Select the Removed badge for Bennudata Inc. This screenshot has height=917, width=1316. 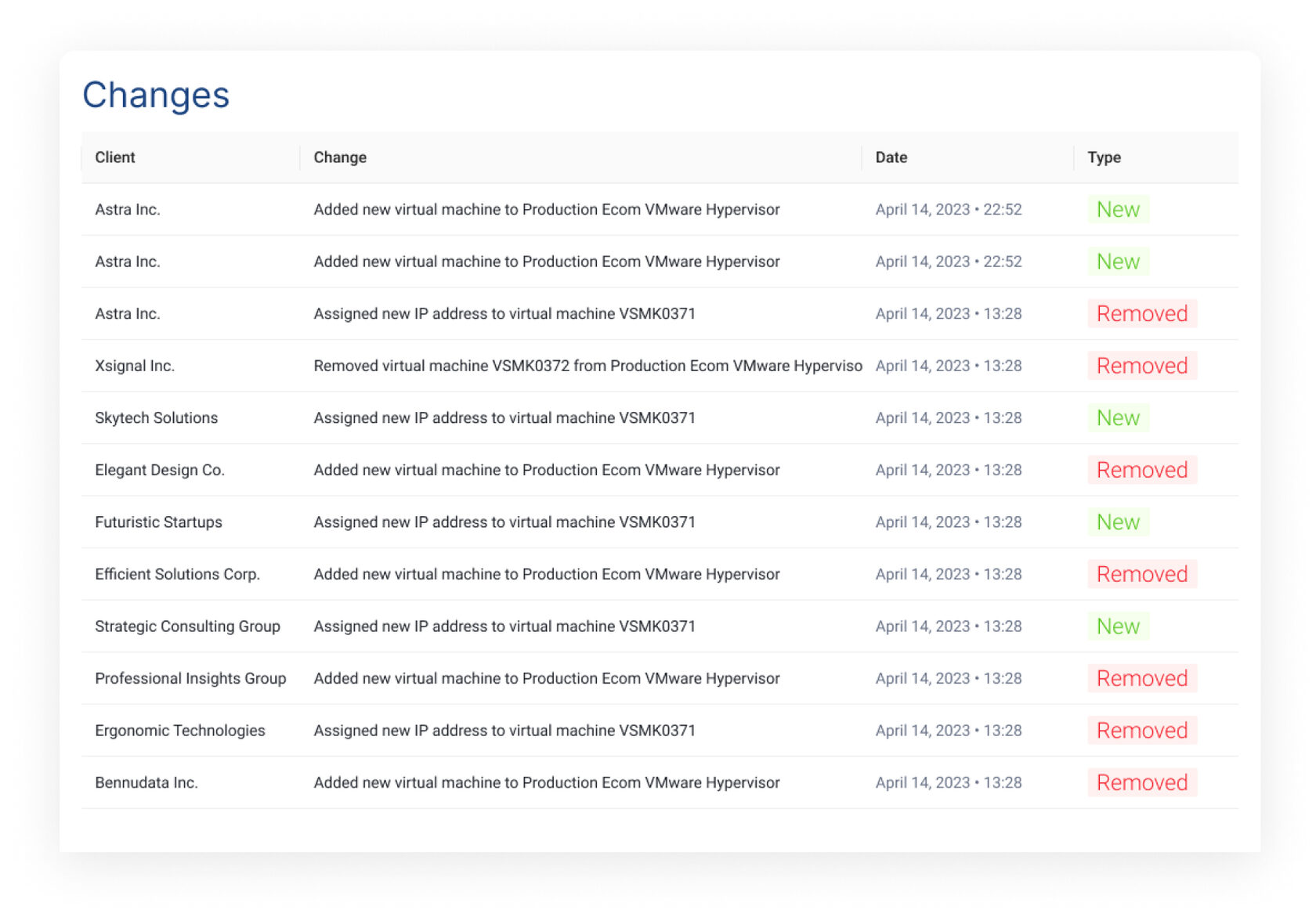tap(1141, 782)
